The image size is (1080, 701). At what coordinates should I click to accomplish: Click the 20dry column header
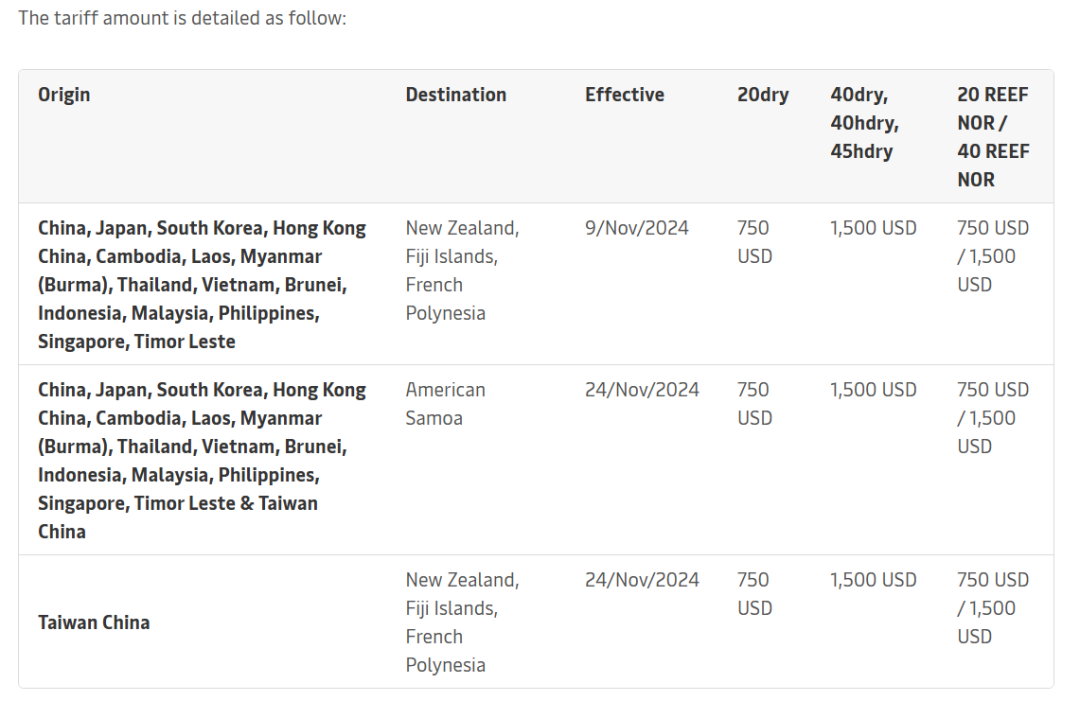point(762,95)
